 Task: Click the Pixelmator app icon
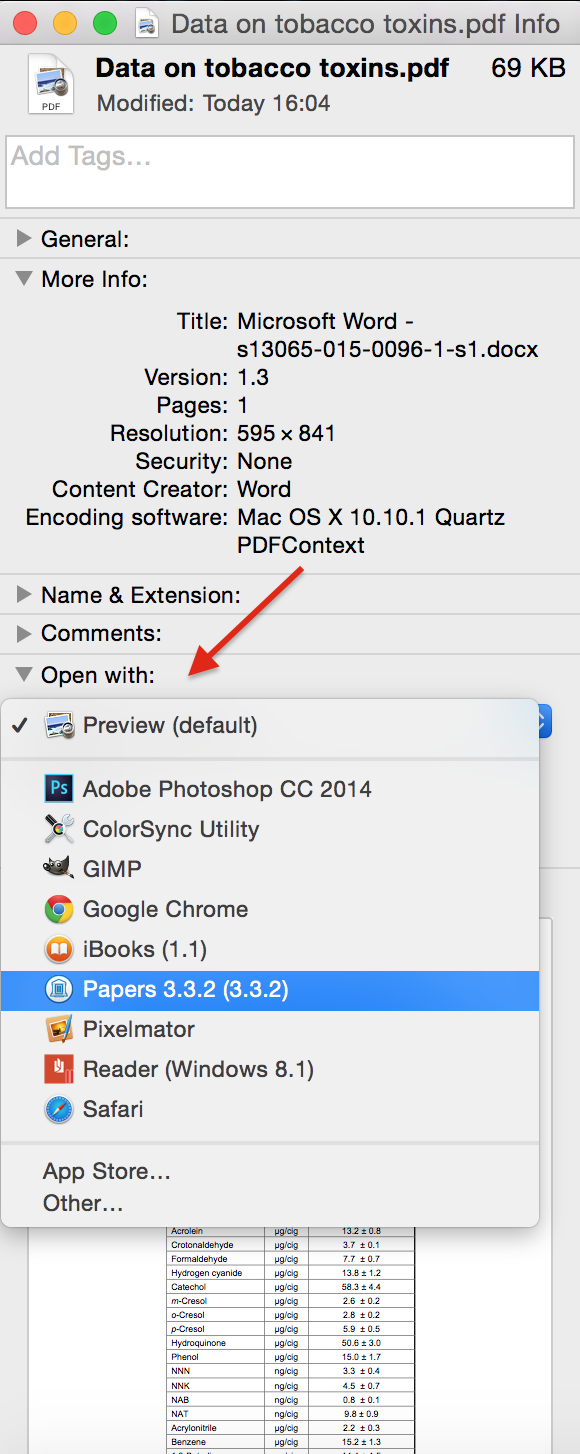(59, 1029)
